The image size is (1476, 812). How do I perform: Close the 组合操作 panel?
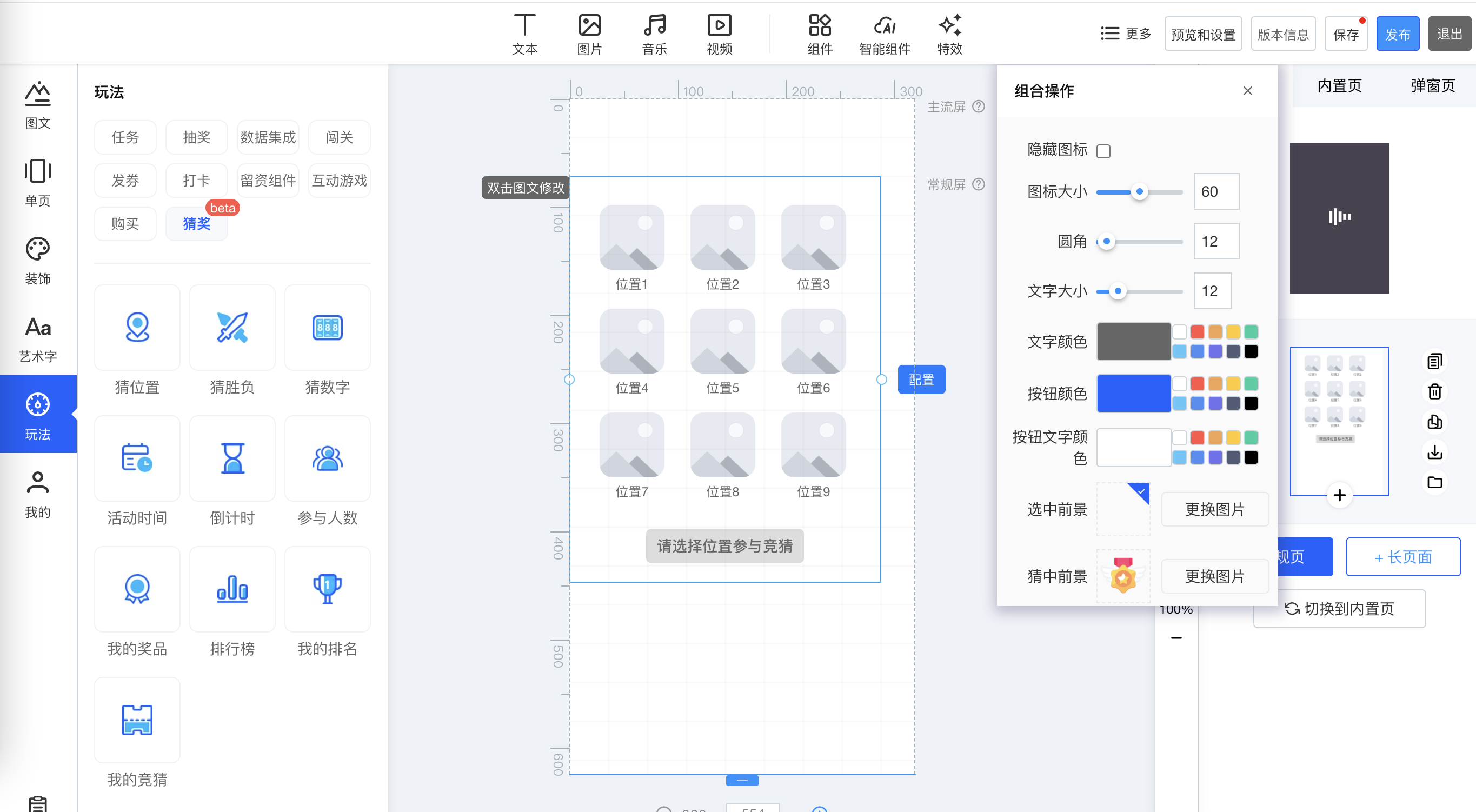click(x=1247, y=91)
